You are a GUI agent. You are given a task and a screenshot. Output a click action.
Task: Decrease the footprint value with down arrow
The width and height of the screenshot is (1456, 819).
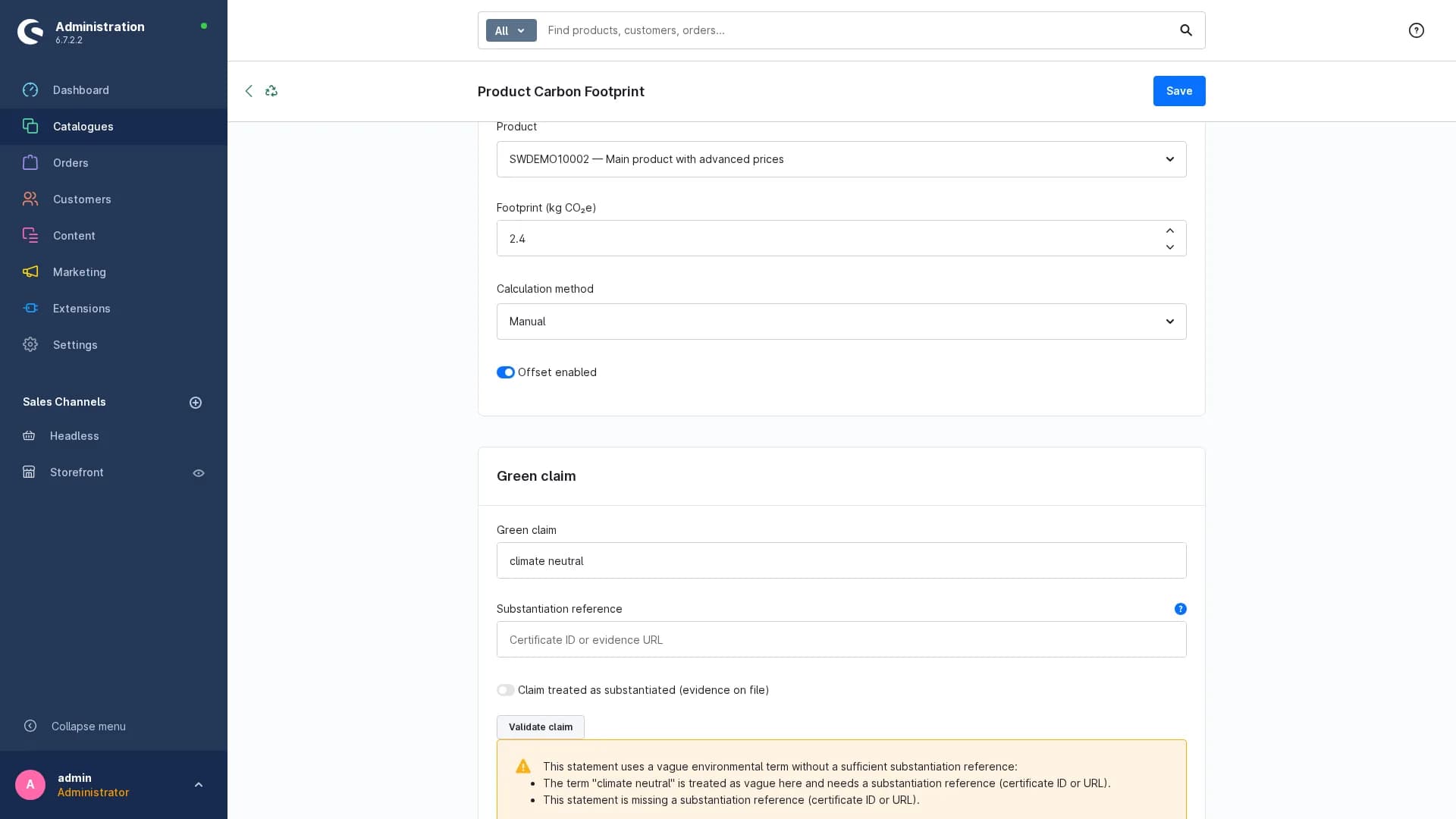[x=1170, y=247]
